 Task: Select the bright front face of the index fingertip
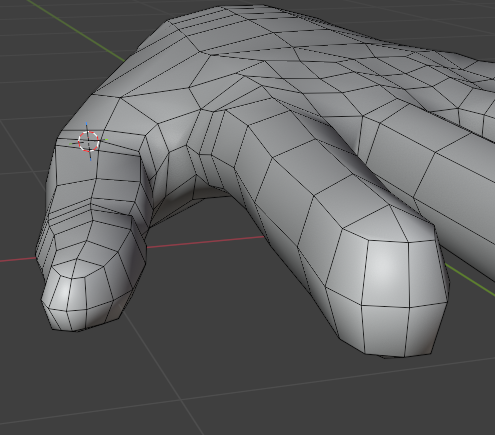coord(387,273)
